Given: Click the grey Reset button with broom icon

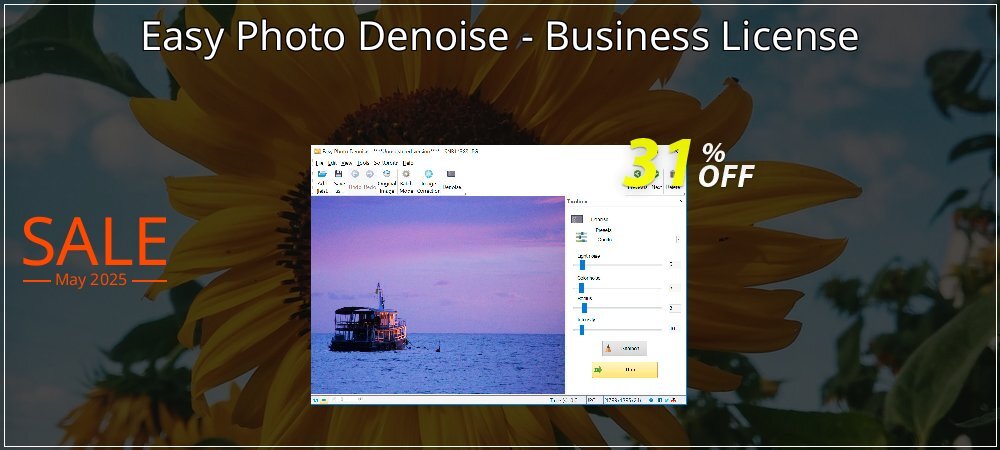Looking at the screenshot, I should click(x=624, y=348).
